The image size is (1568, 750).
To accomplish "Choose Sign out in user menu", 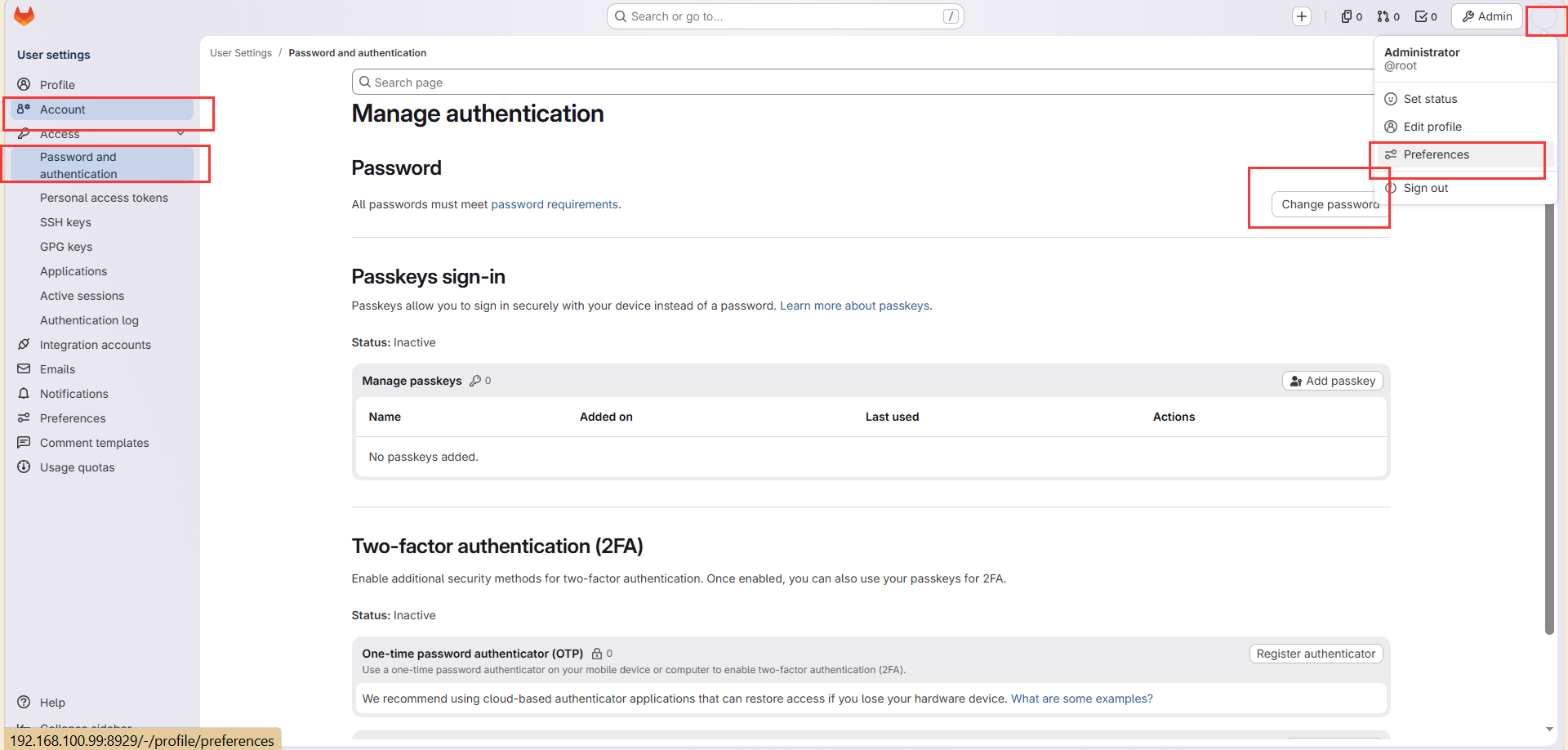I will tap(1465, 188).
